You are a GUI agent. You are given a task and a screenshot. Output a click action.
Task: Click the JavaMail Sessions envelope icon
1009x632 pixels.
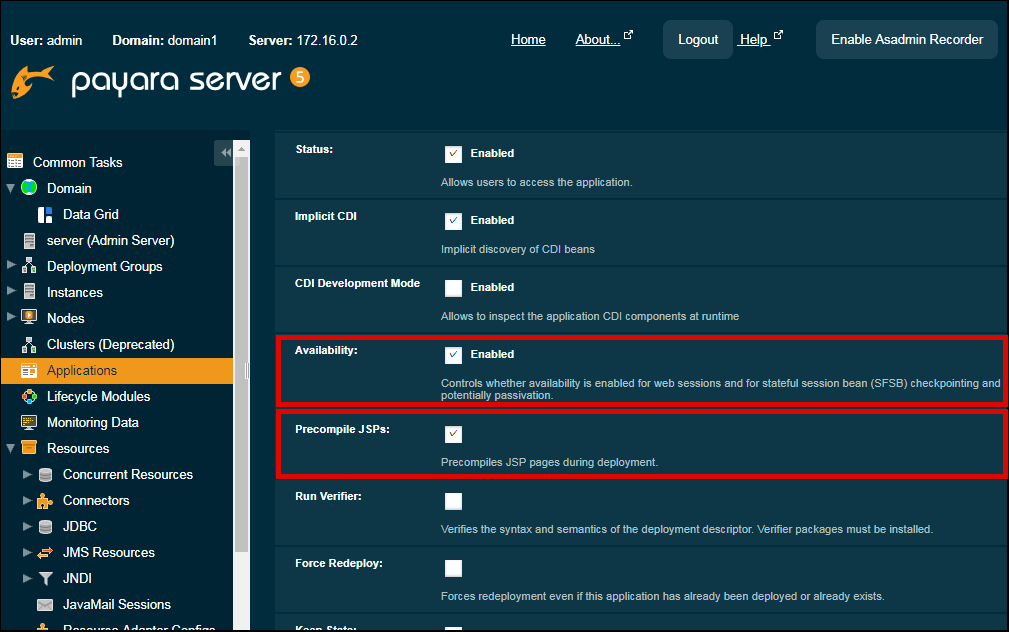(x=45, y=604)
